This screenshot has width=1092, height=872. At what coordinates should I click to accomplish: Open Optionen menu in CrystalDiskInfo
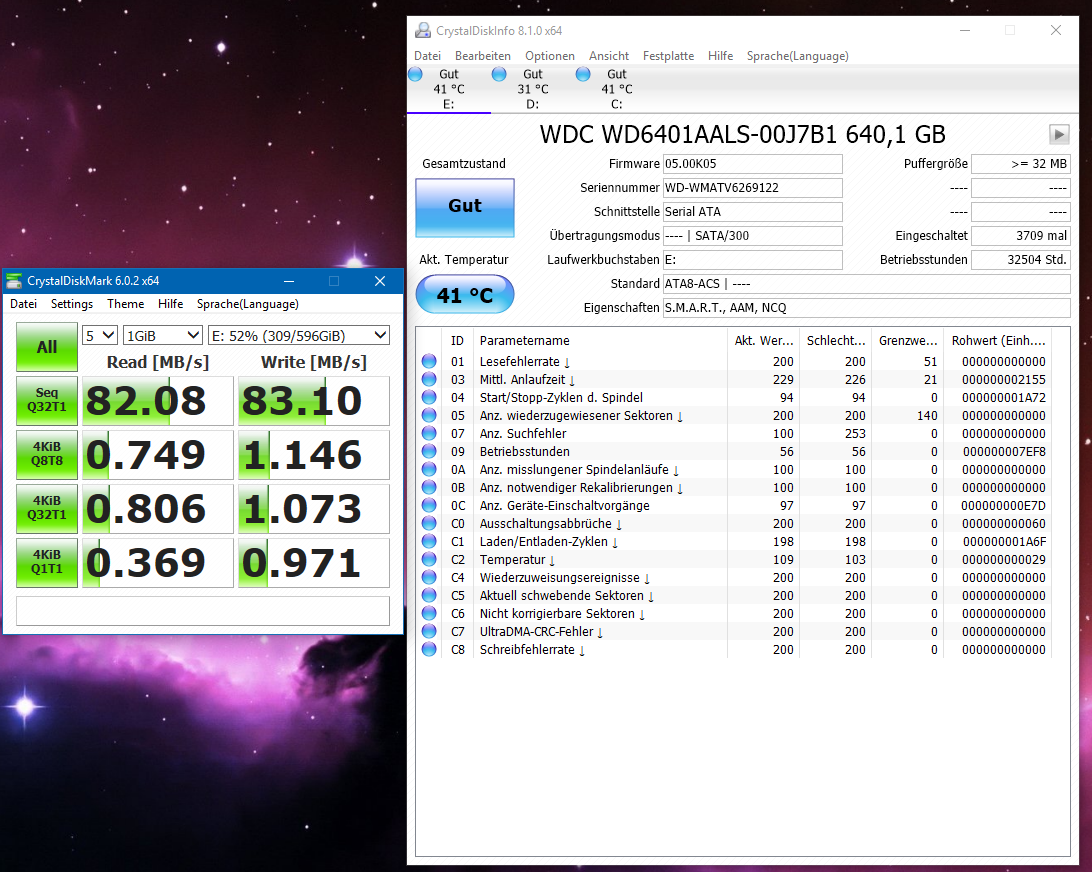(x=549, y=56)
